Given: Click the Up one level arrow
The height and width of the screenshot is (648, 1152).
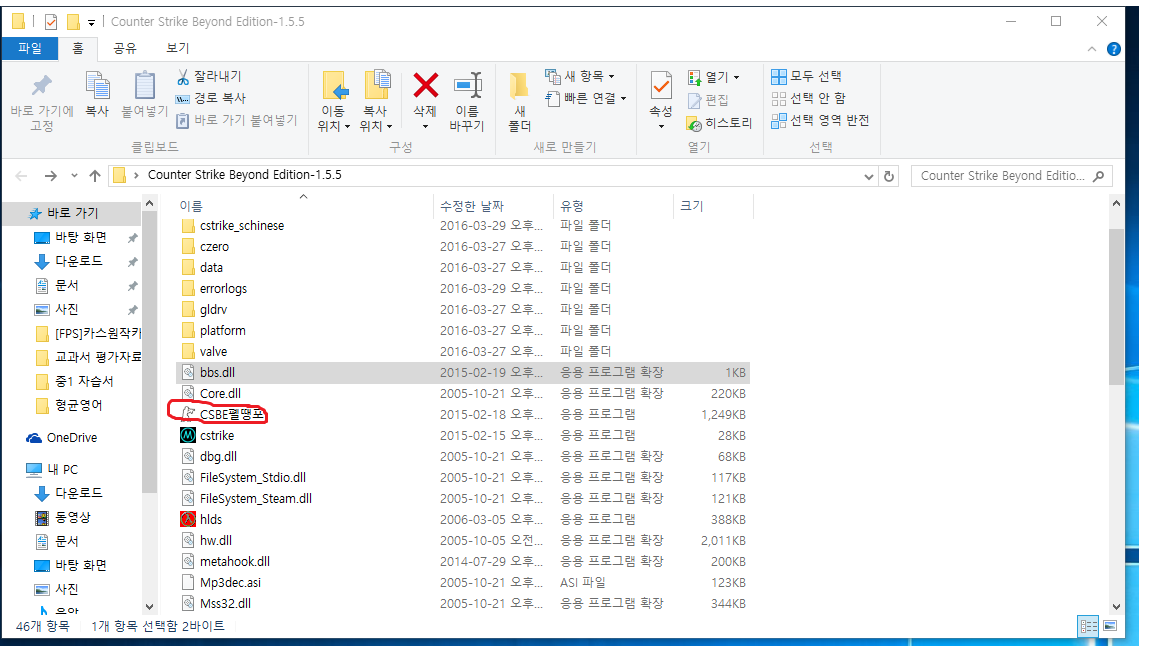Looking at the screenshot, I should click(95, 176).
